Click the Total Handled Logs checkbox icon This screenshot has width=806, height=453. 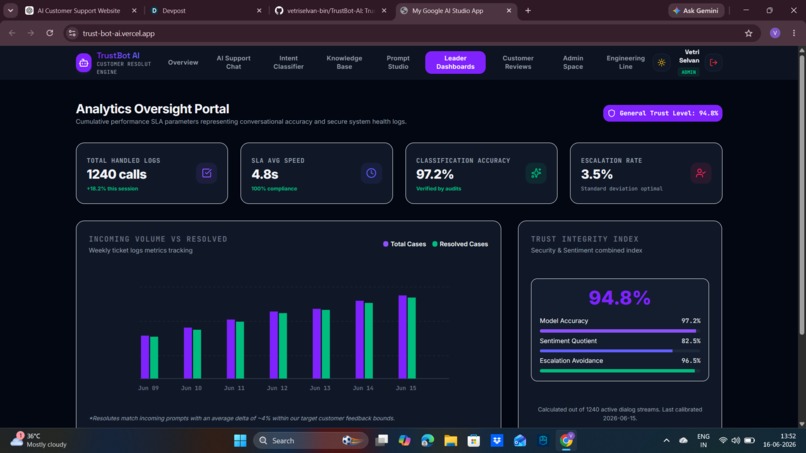click(207, 173)
